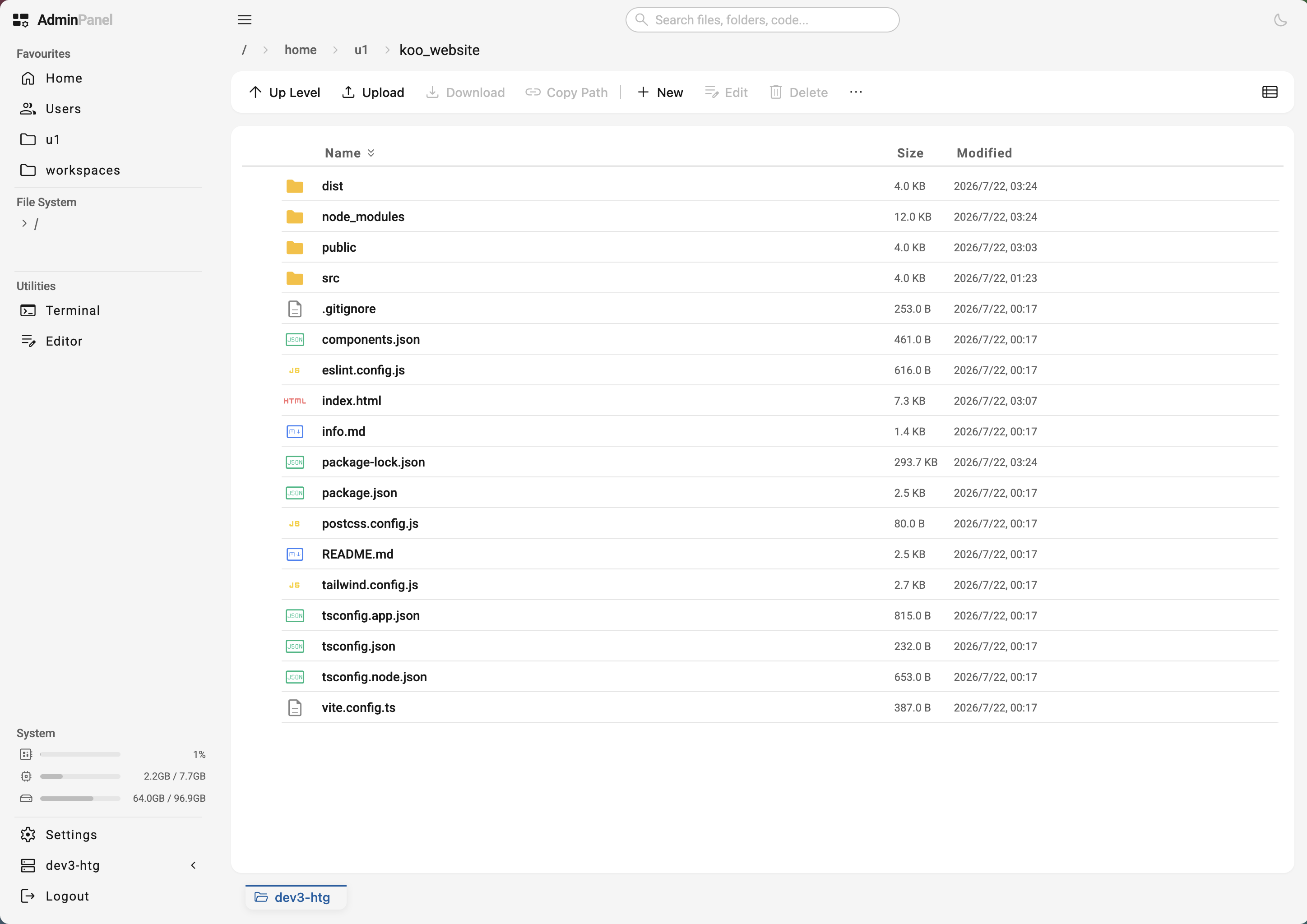The width and height of the screenshot is (1307, 924).
Task: Click the Download toolbar button
Action: [465, 92]
